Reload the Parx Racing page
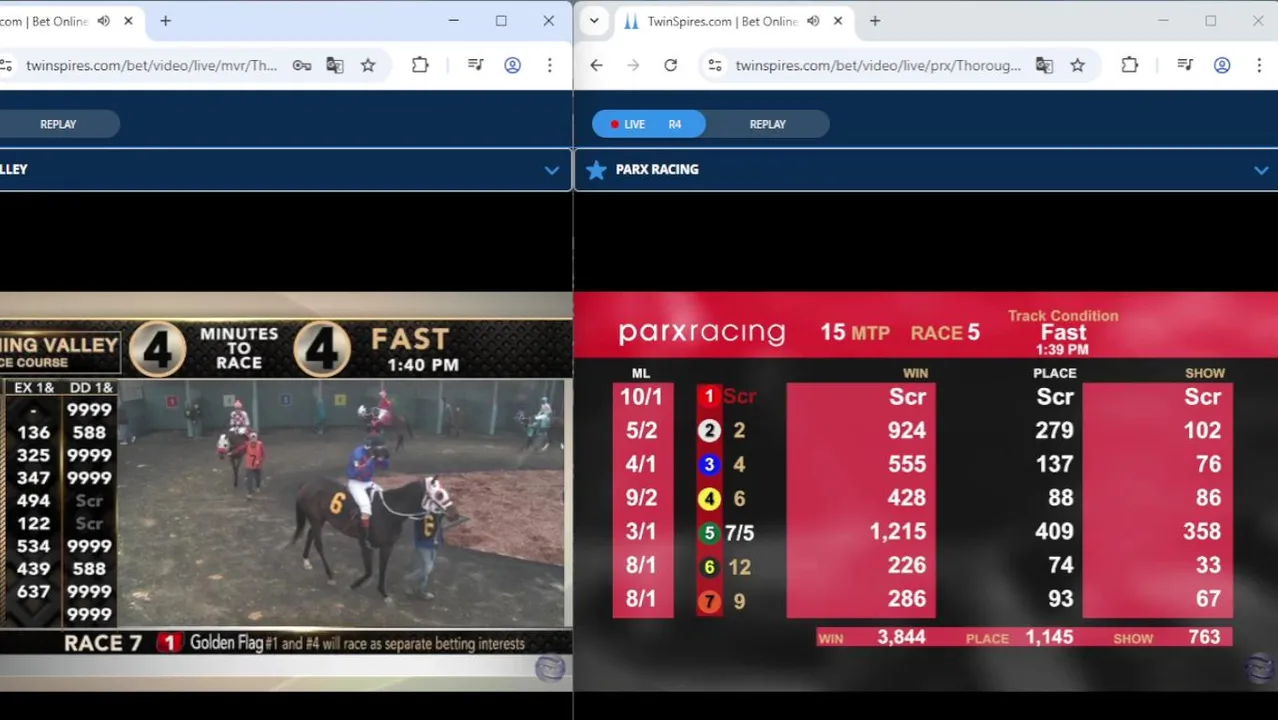1278x720 pixels. [x=671, y=65]
